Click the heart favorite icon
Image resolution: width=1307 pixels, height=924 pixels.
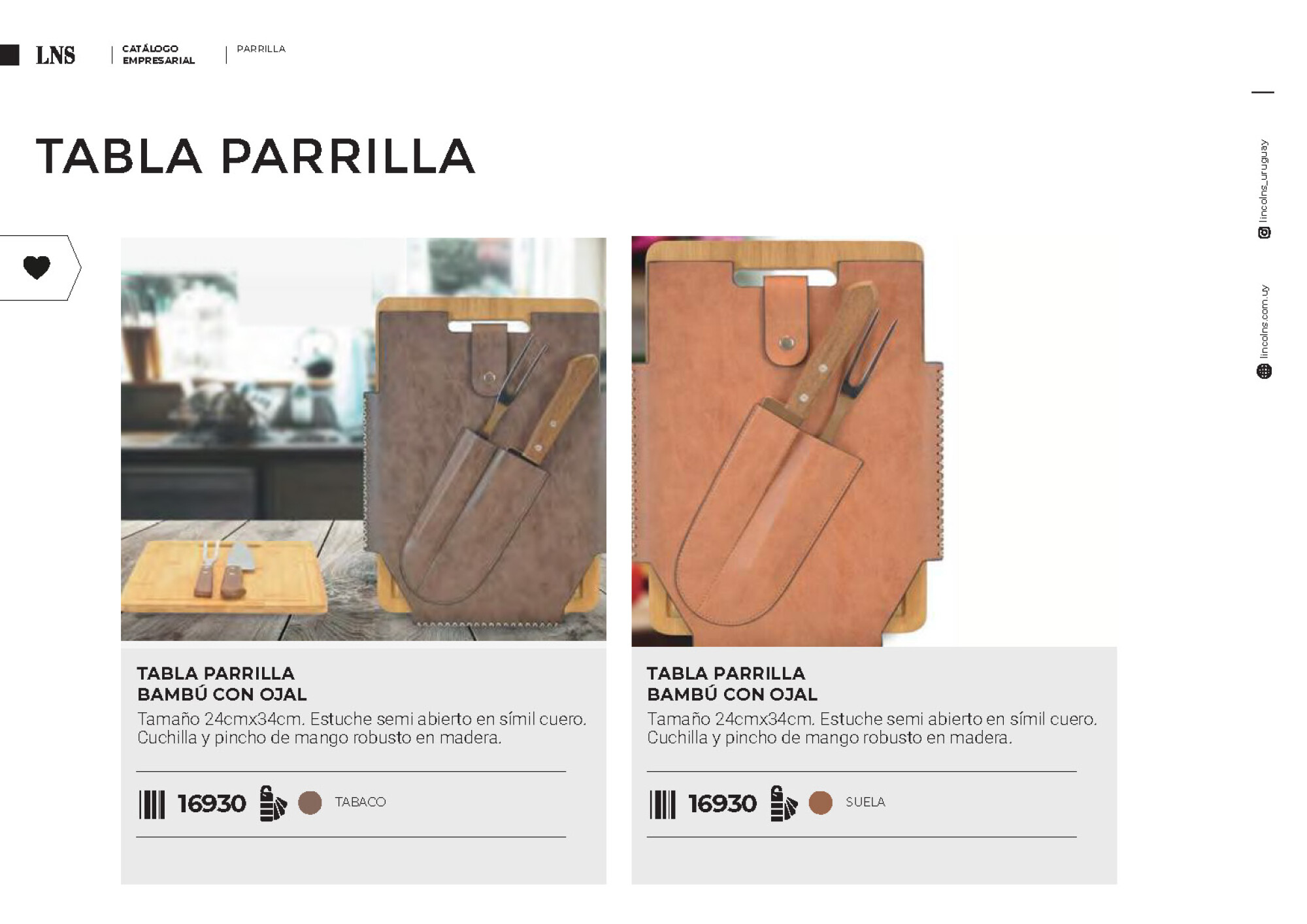pos(37,267)
